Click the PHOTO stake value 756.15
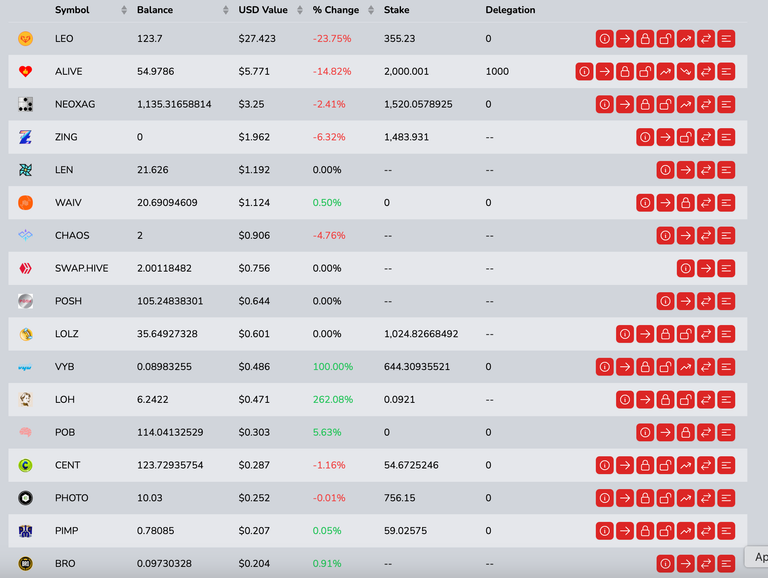This screenshot has width=768, height=578. pos(399,498)
